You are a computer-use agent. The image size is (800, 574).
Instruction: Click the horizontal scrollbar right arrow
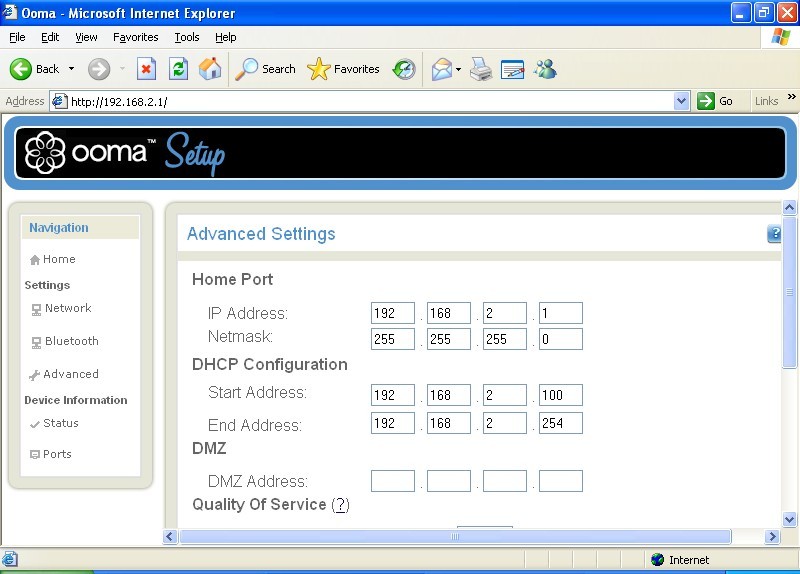(772, 537)
